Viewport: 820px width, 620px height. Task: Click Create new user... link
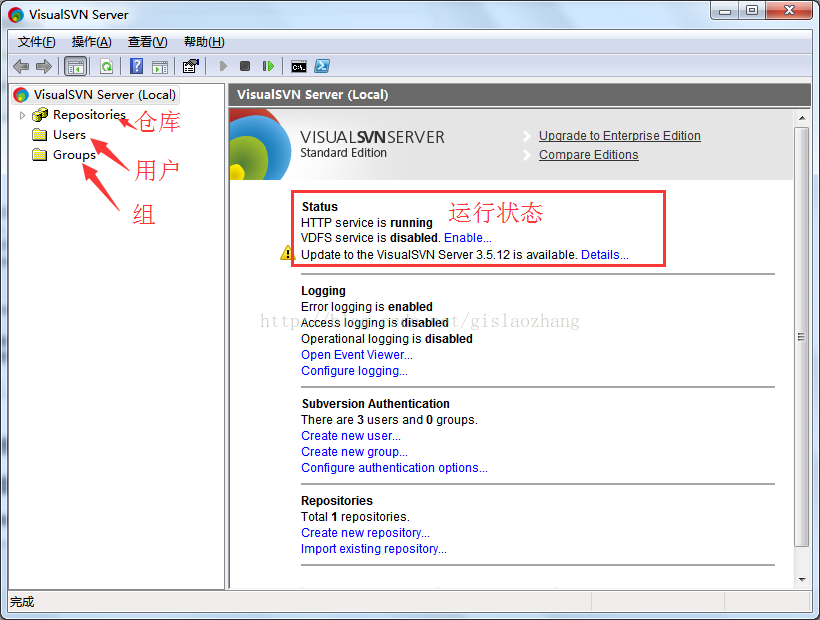click(x=351, y=436)
